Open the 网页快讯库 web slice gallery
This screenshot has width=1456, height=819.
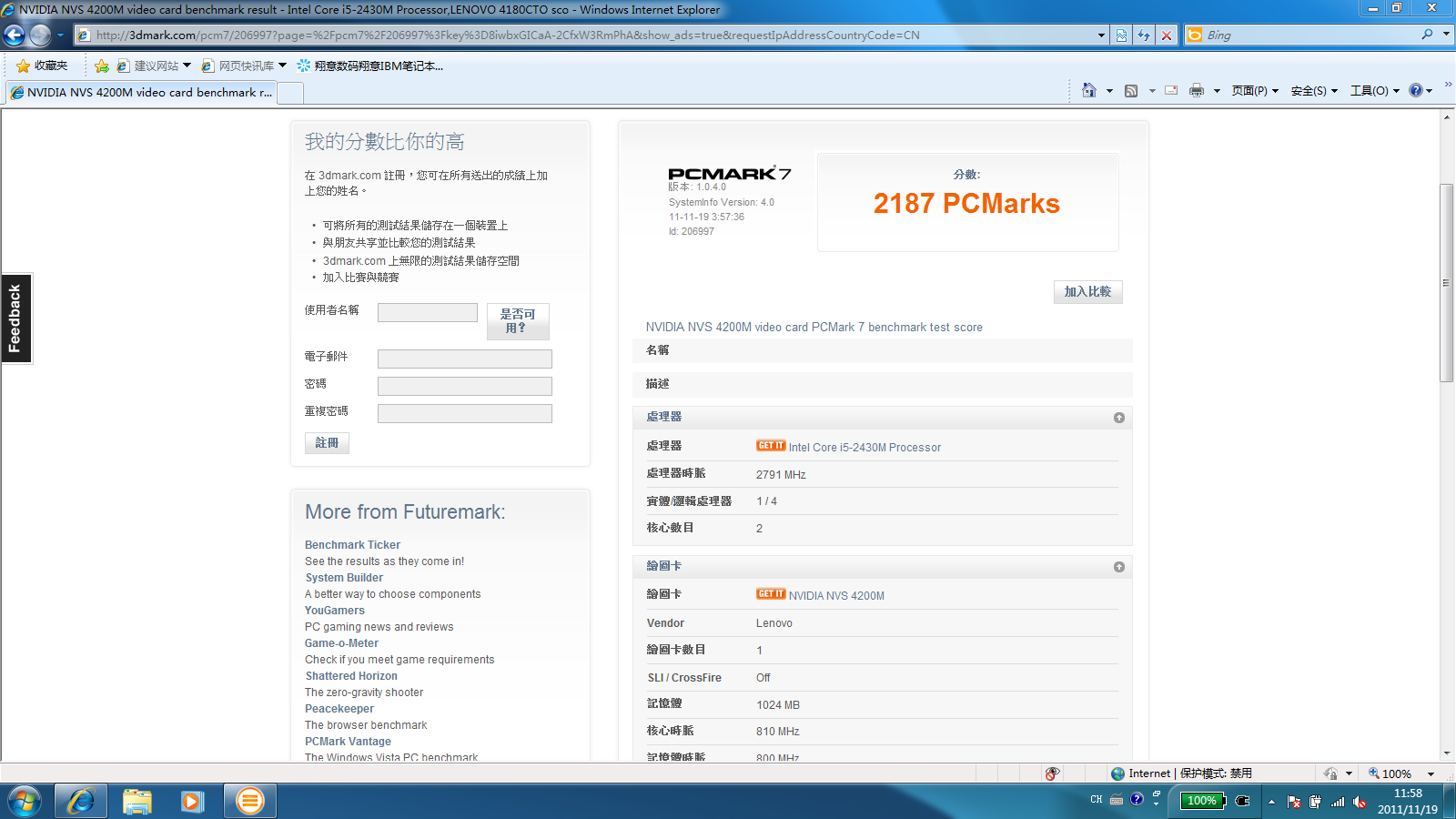[x=244, y=66]
